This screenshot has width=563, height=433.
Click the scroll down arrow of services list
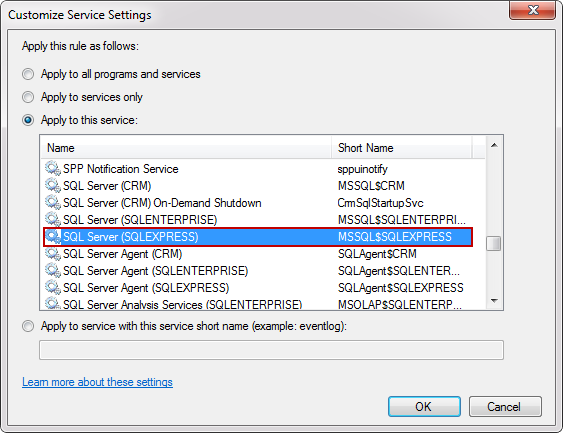tap(494, 301)
